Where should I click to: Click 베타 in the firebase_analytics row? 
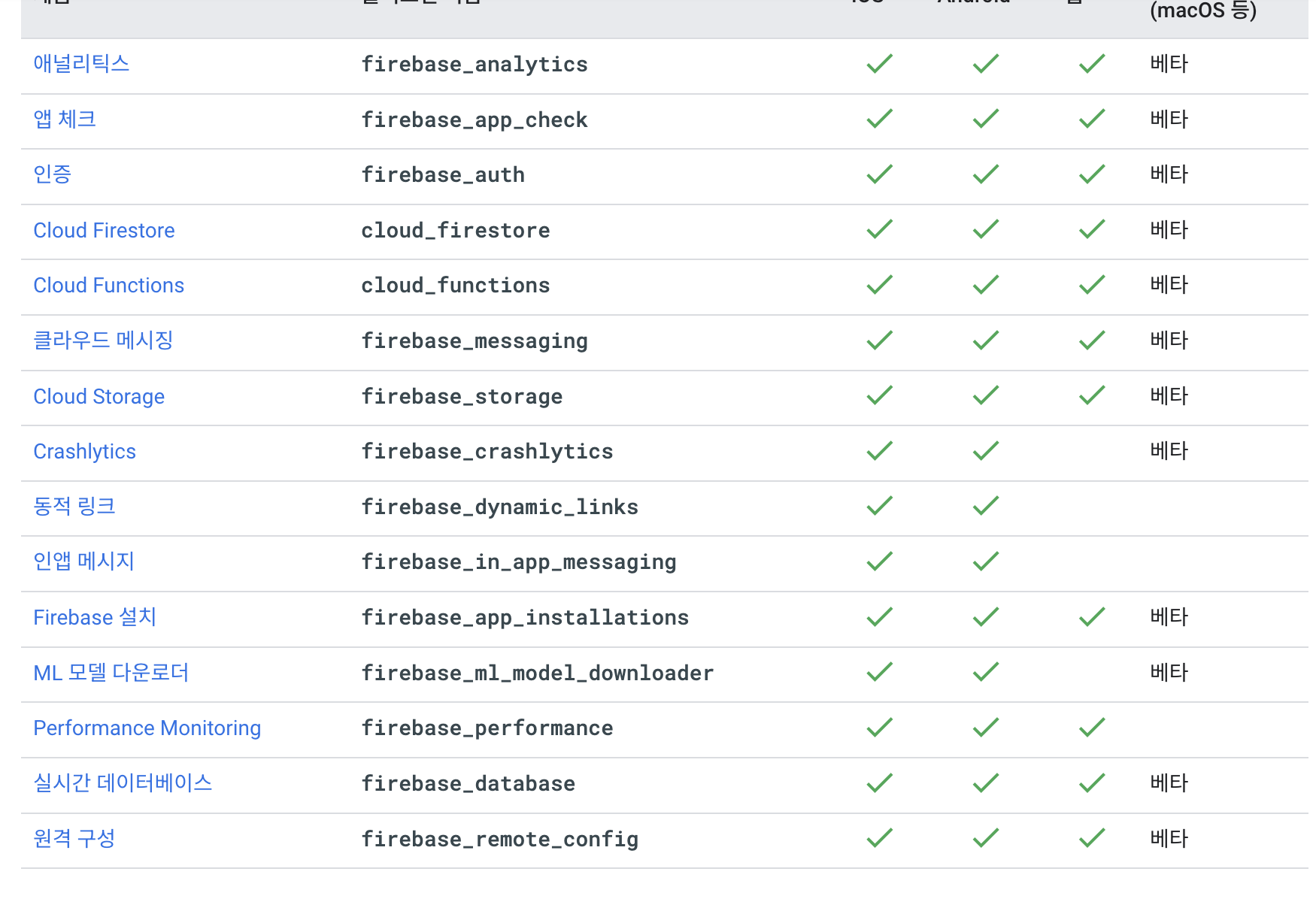(x=1169, y=64)
